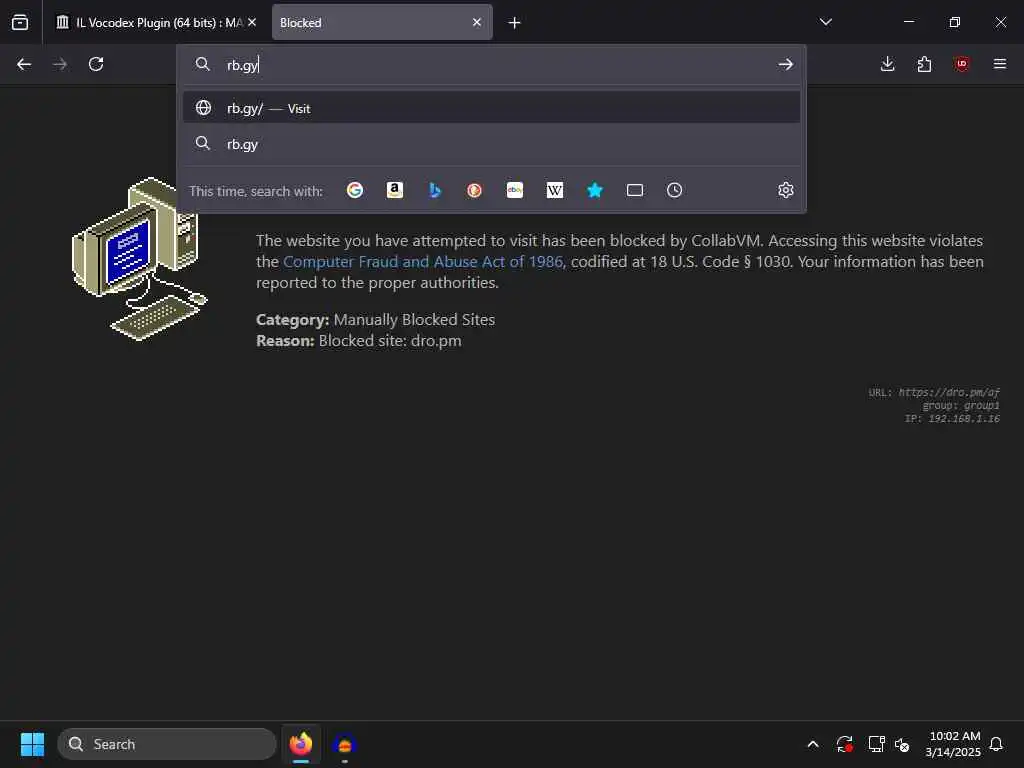This screenshot has width=1024, height=768.
Task: Open the Firefox application menu
Action: (999, 64)
